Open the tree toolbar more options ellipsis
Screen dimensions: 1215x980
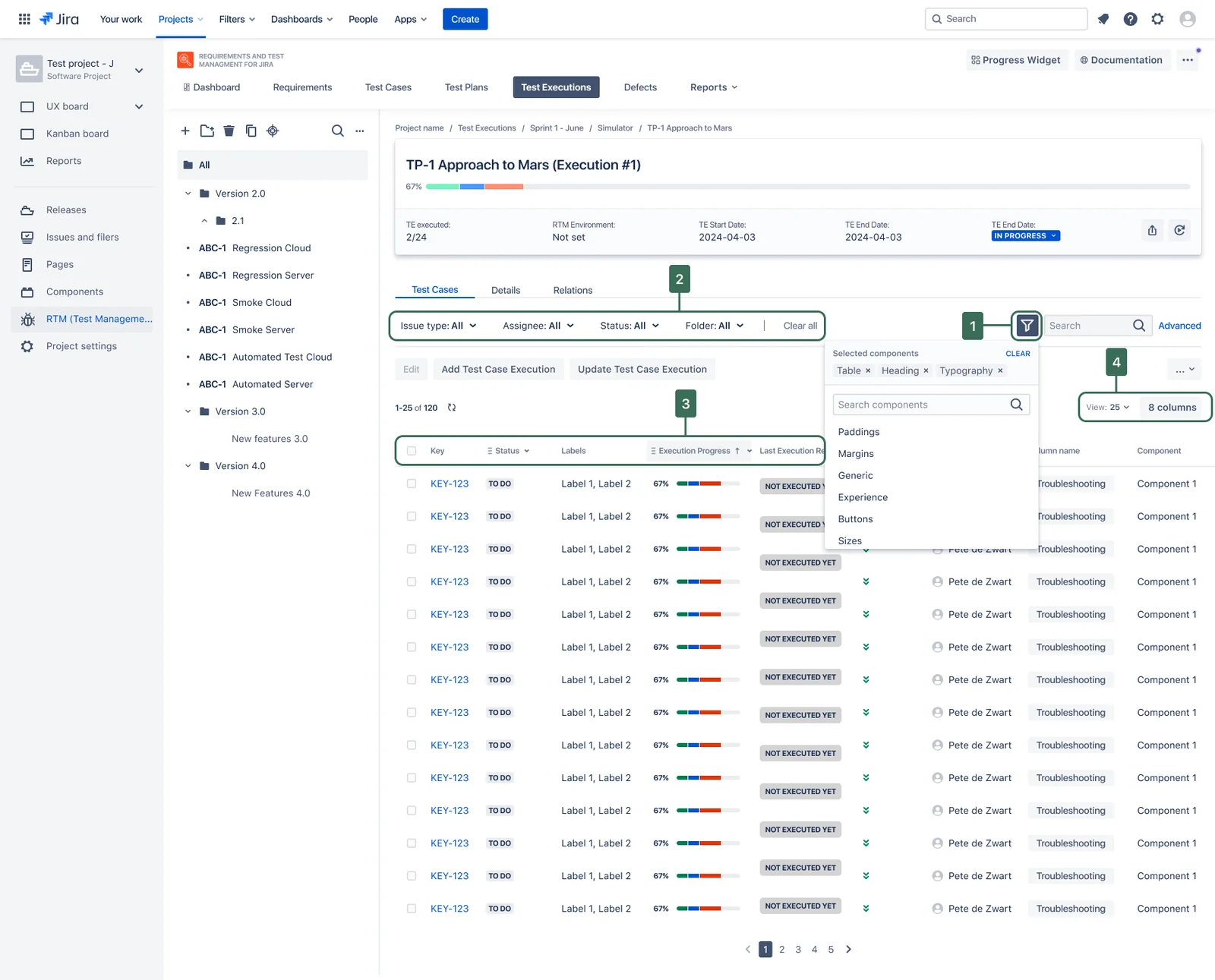(360, 131)
